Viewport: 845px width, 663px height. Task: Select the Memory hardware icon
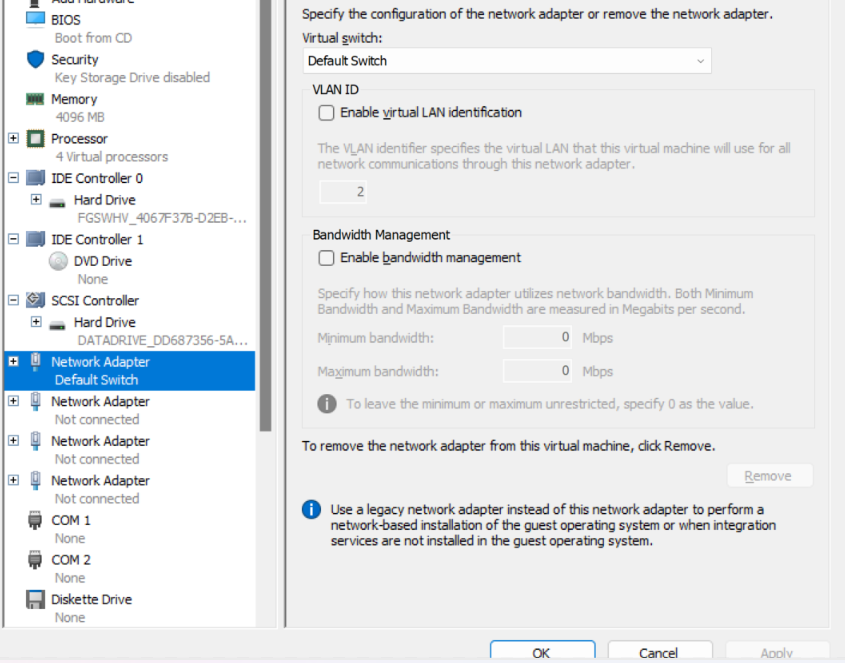tap(33, 100)
